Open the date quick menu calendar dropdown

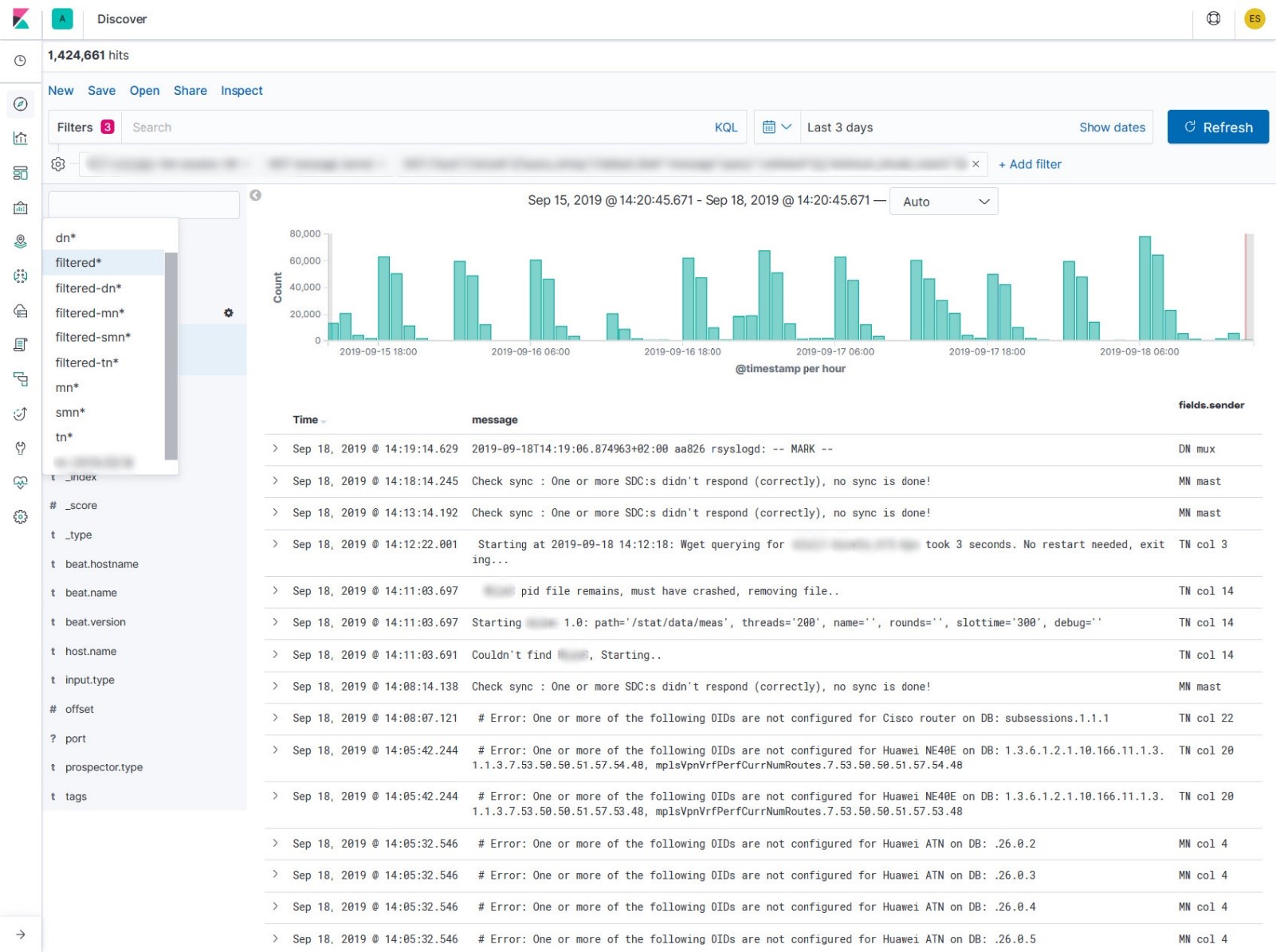tap(776, 127)
